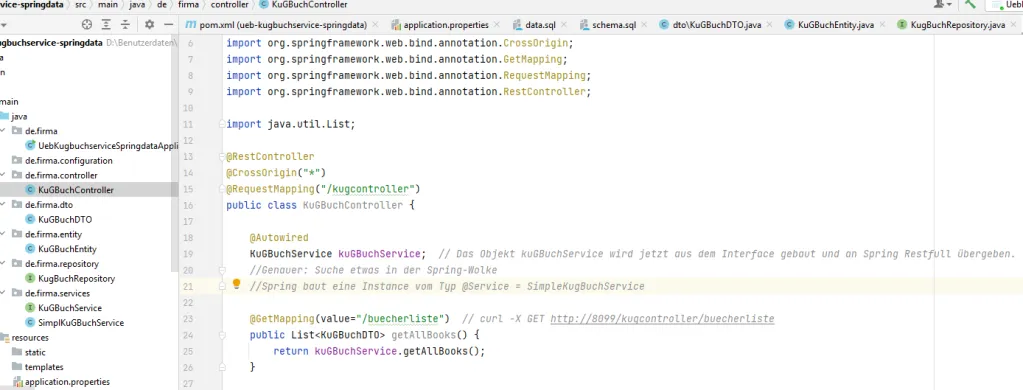Click the class name KuGBuchController on line 16
Viewport: 1023px width, 390px height.
pos(353,205)
